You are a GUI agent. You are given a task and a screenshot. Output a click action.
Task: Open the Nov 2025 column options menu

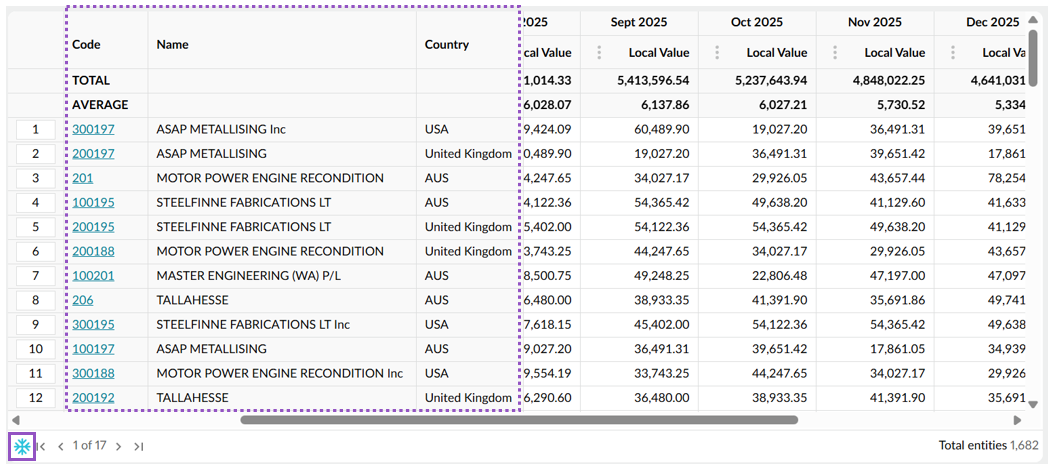tap(835, 52)
